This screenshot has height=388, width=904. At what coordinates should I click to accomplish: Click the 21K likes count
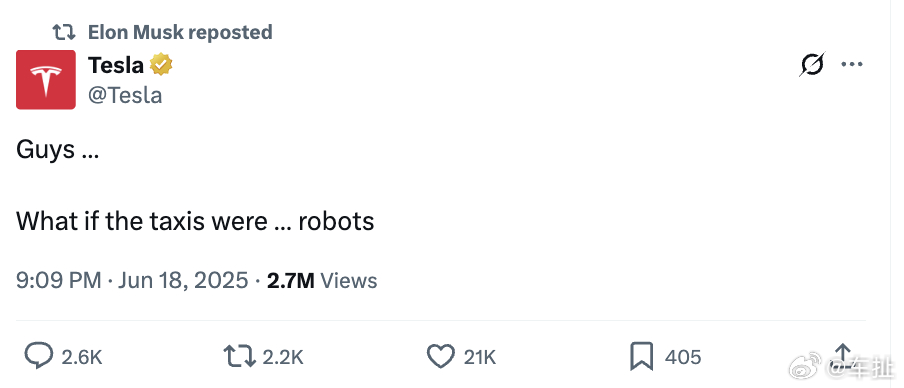point(480,357)
